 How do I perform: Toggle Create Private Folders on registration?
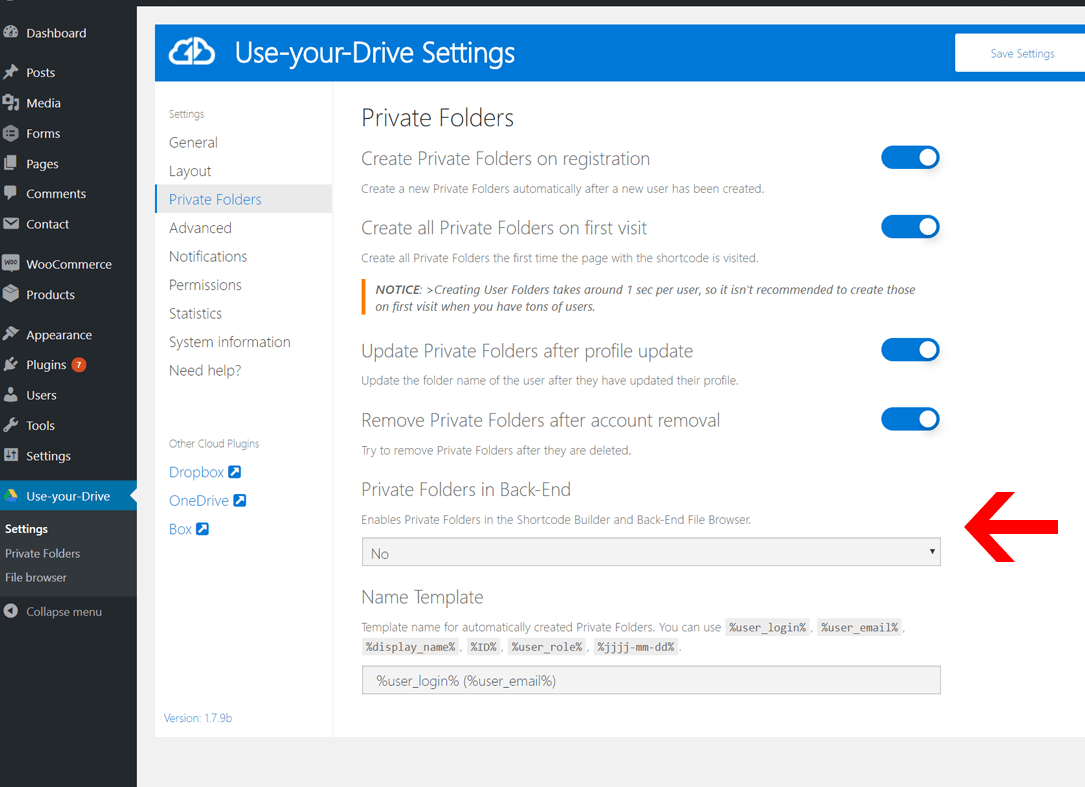click(910, 158)
